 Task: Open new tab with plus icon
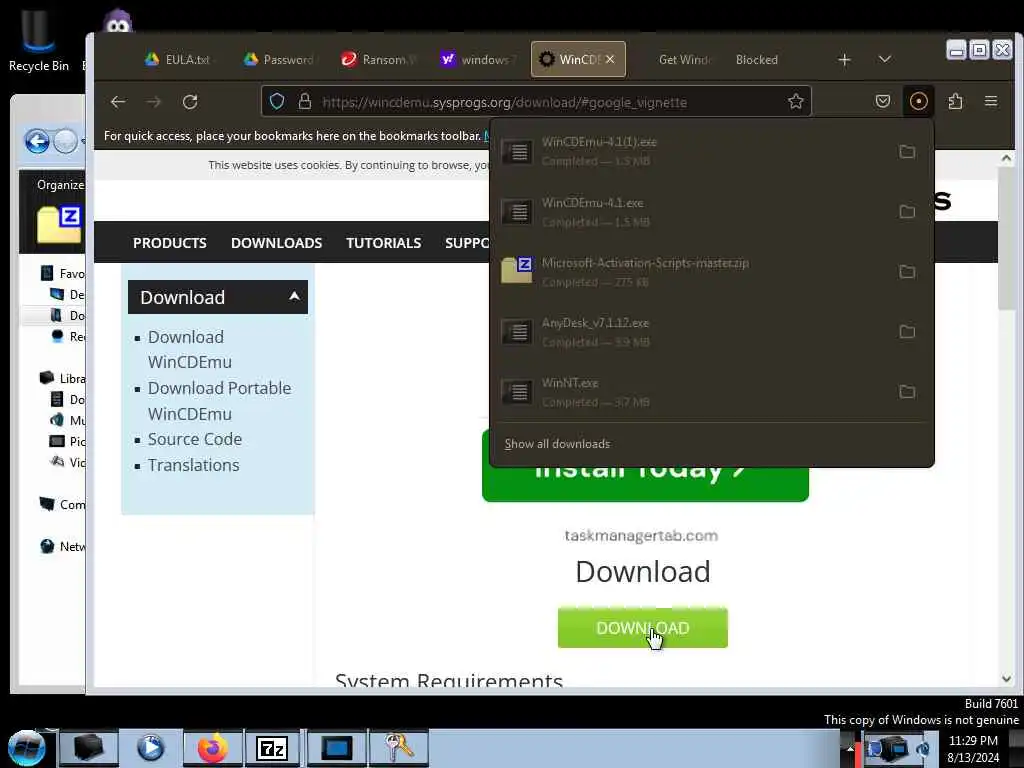tap(844, 60)
